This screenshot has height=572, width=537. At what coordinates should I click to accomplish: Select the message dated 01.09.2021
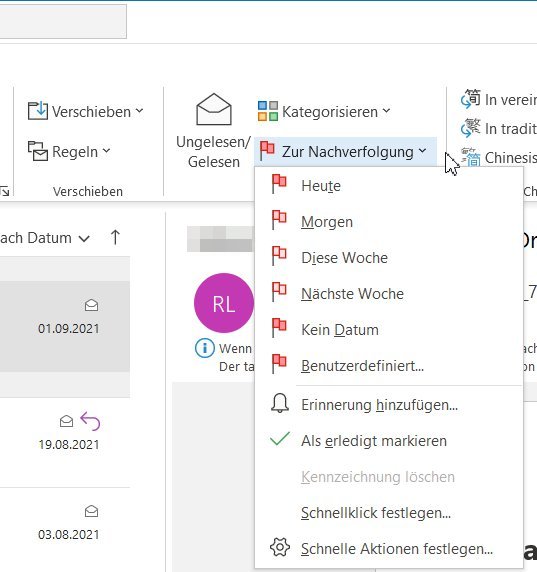[x=65, y=326]
